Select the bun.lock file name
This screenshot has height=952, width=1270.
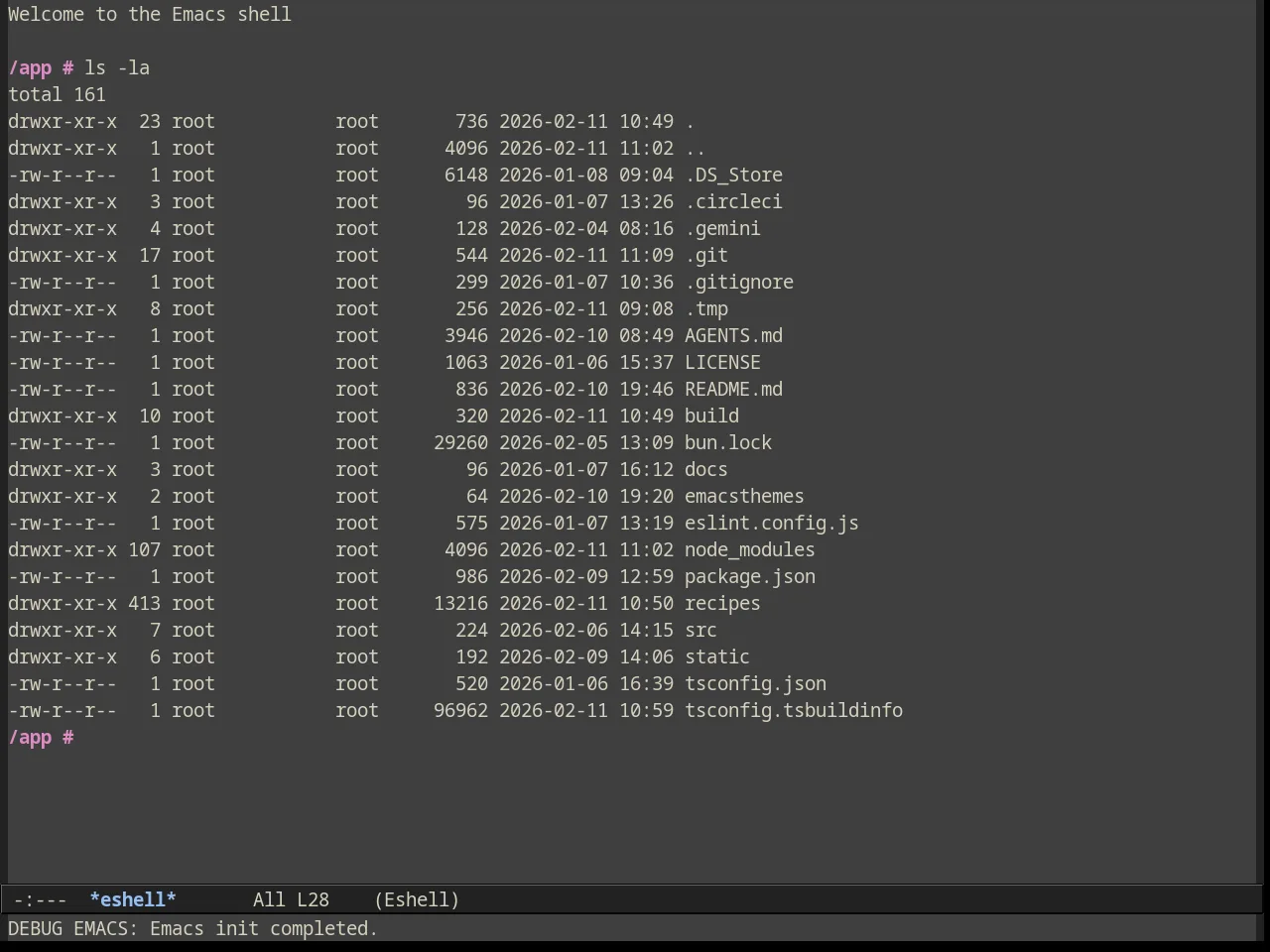pos(728,443)
